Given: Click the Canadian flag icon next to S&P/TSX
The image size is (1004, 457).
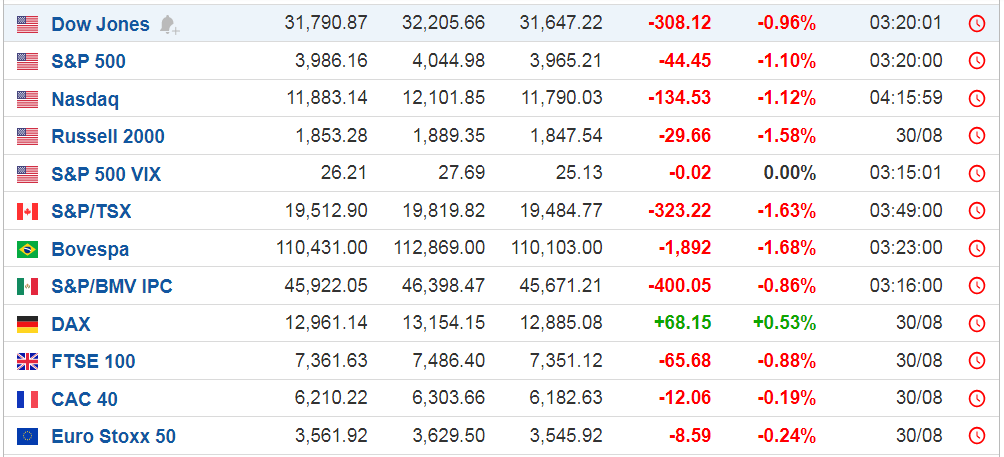Looking at the screenshot, I should tap(28, 212).
